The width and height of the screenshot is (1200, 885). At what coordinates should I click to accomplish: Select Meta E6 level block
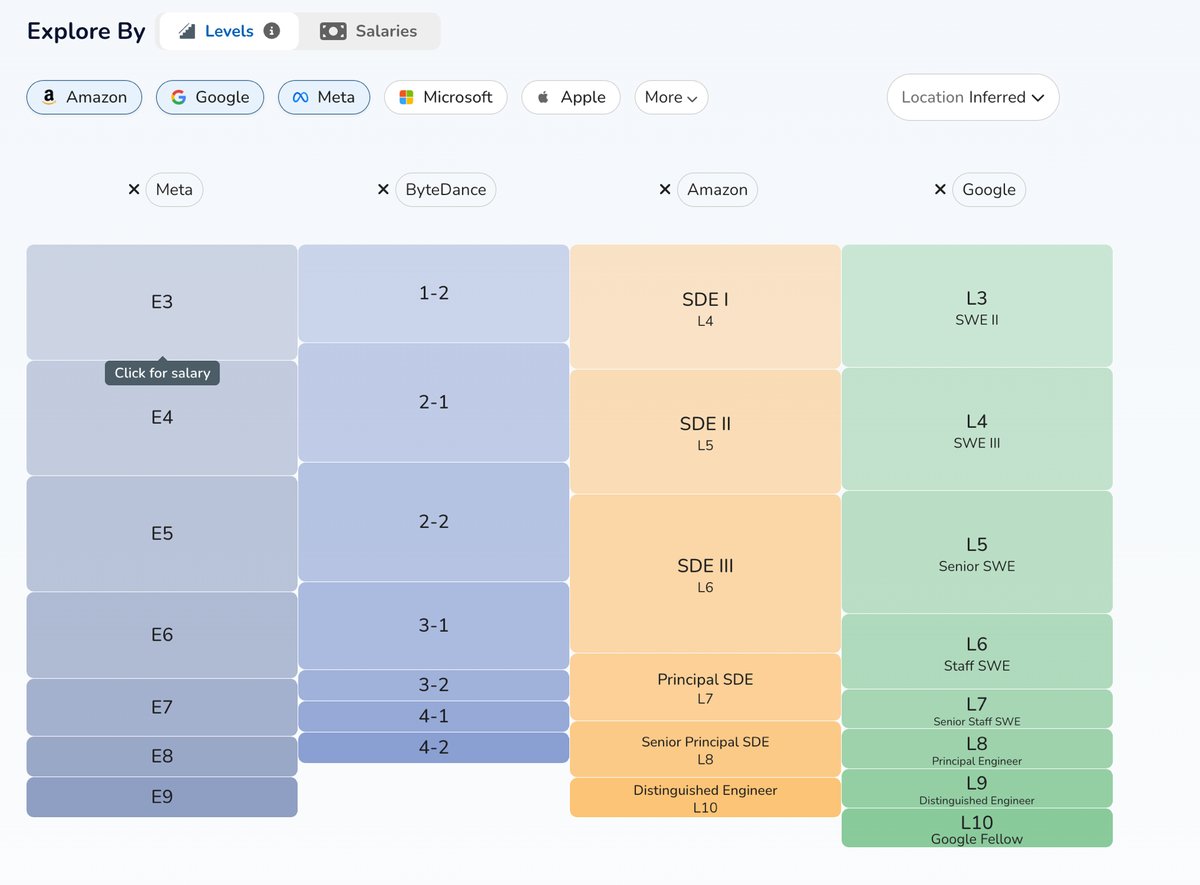pyautogui.click(x=162, y=635)
